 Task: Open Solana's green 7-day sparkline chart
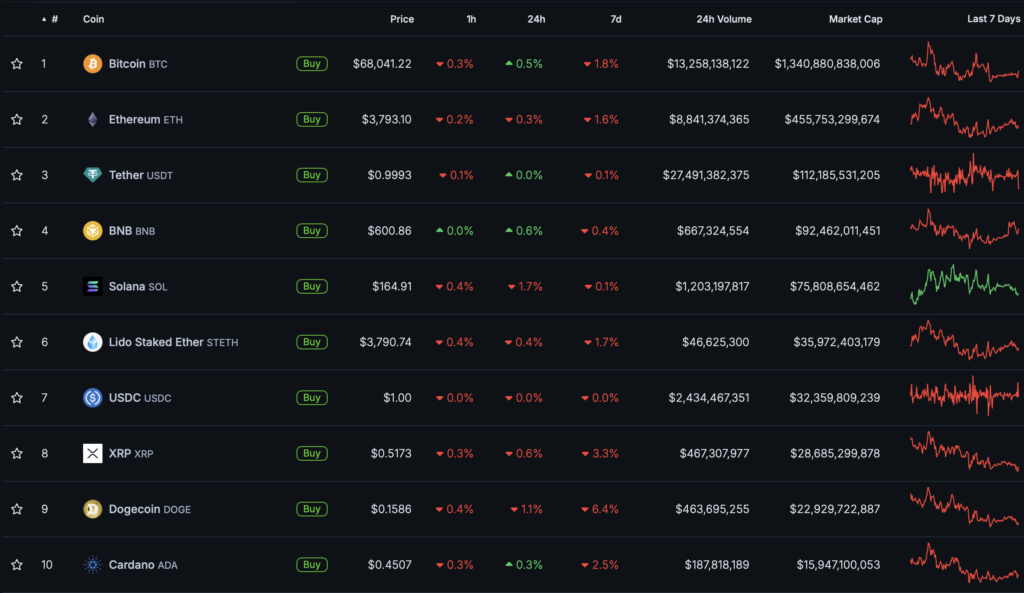(963, 286)
